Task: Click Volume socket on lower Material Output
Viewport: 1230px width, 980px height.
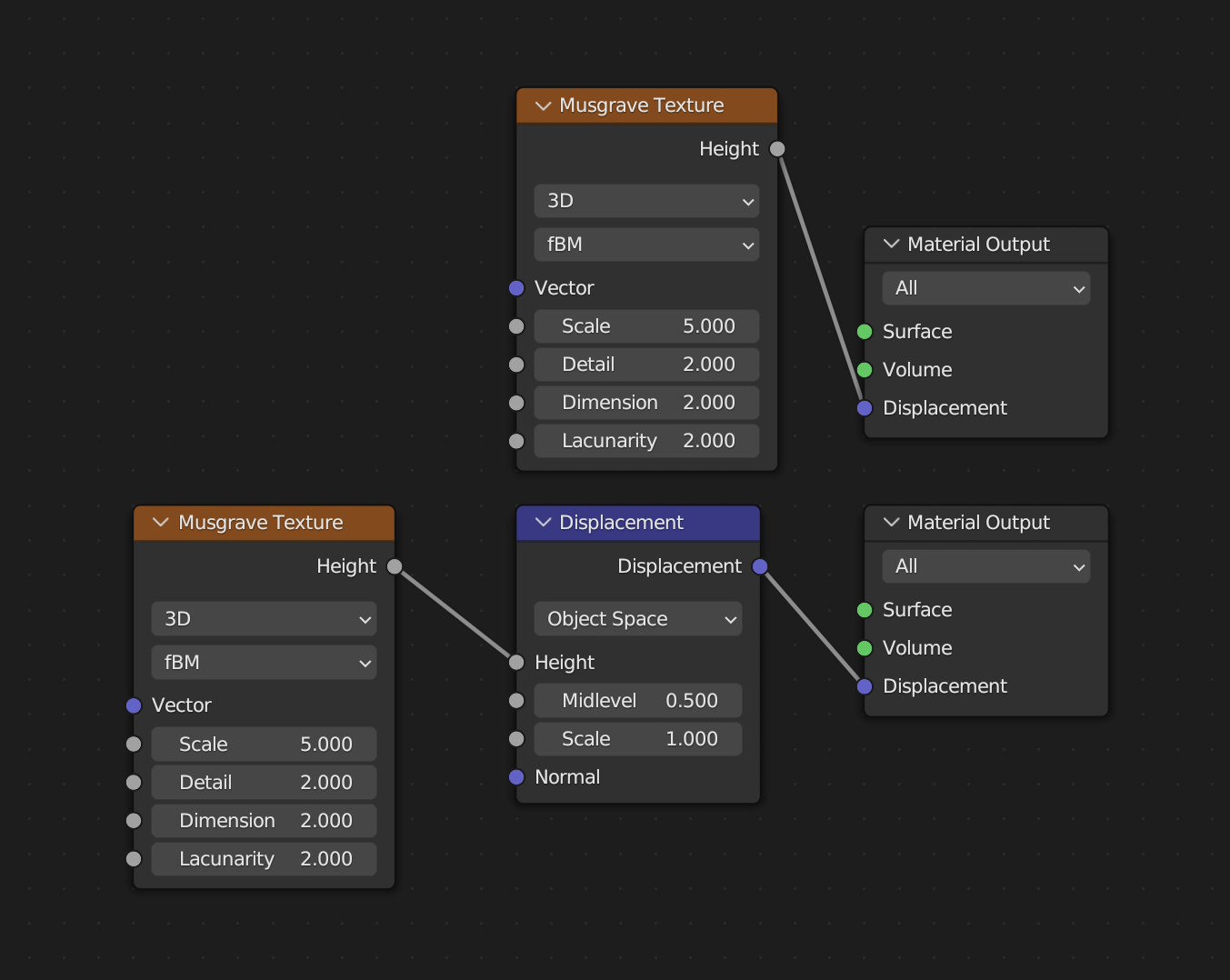Action: 865,648
